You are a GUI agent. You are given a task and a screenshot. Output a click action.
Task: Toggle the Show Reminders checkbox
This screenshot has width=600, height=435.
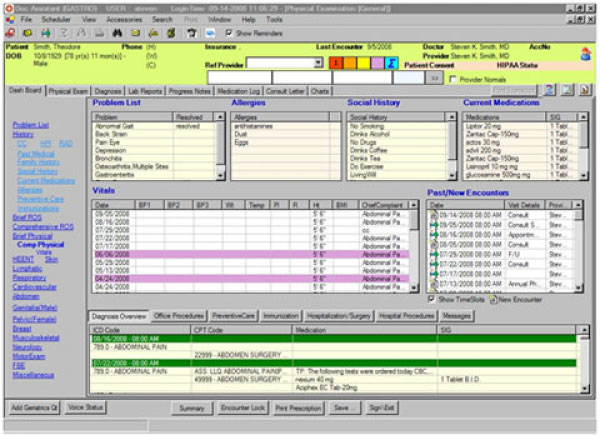228,33
